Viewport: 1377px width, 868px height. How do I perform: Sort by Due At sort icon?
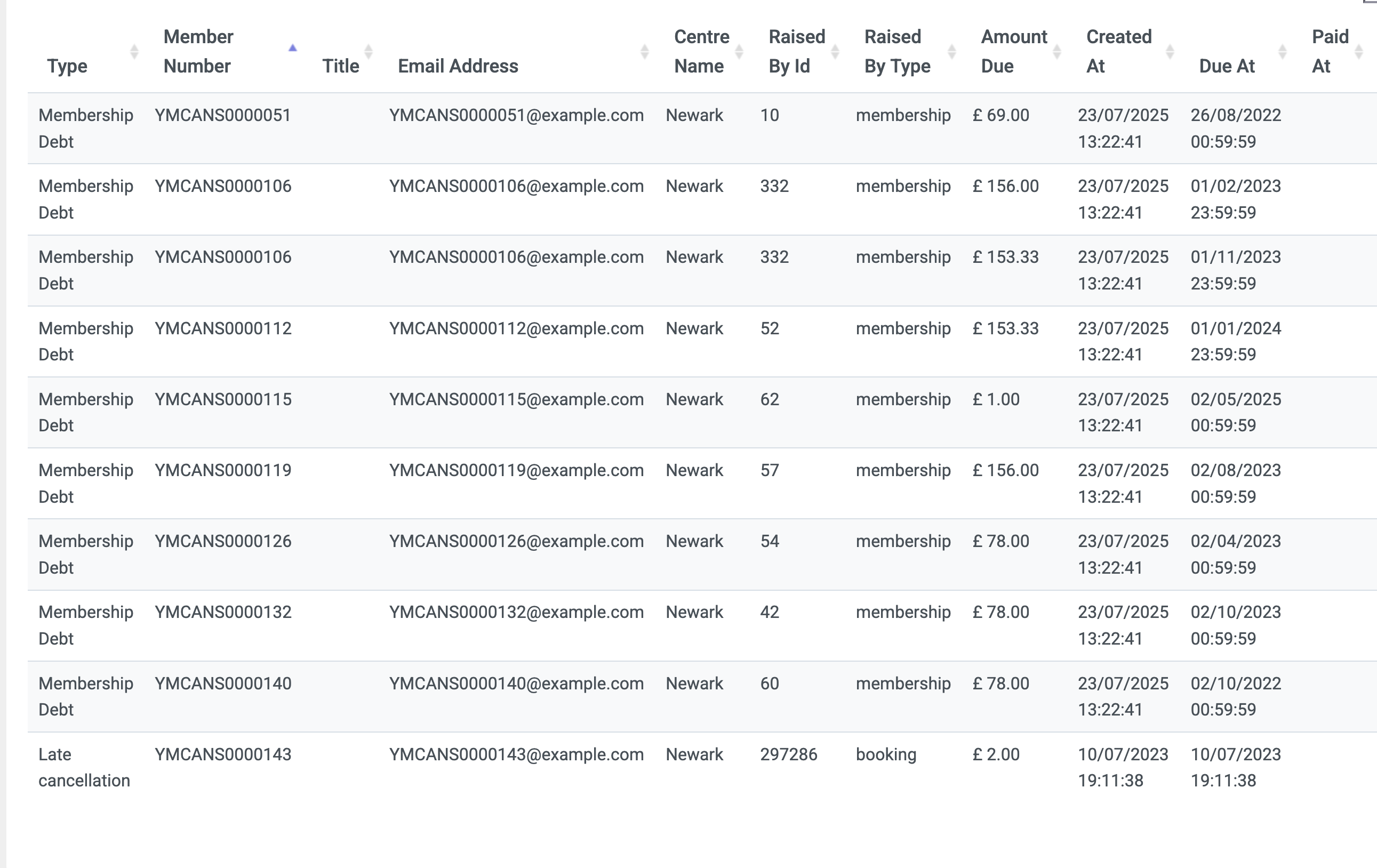pos(1282,52)
